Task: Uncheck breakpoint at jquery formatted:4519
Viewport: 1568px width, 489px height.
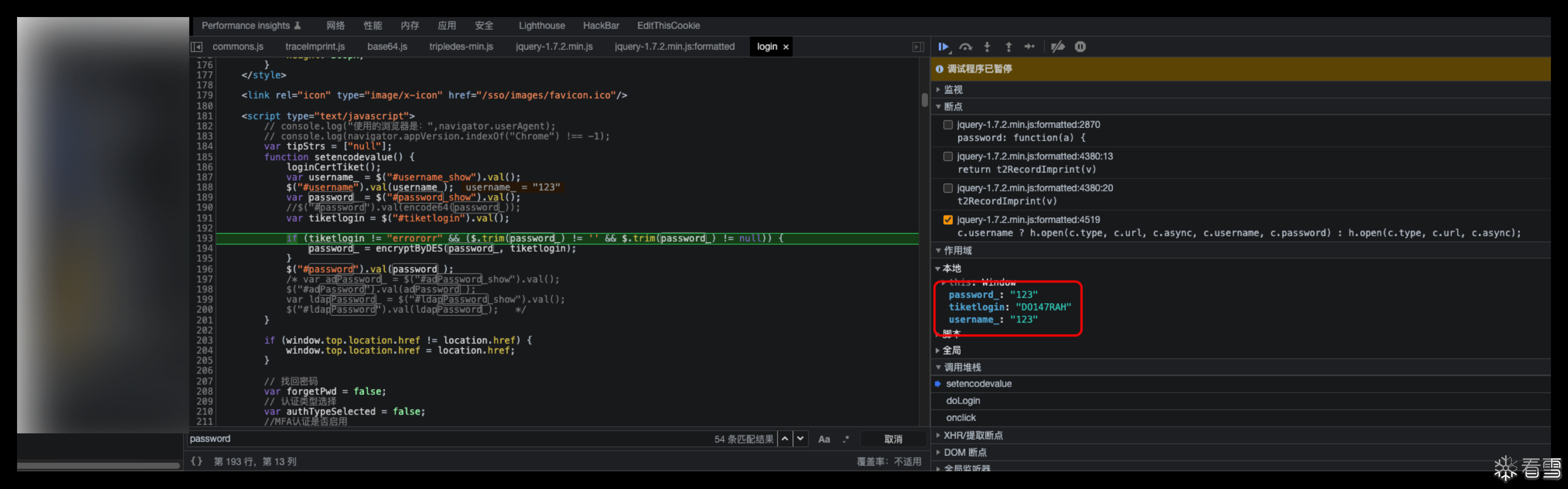Action: [x=948, y=219]
